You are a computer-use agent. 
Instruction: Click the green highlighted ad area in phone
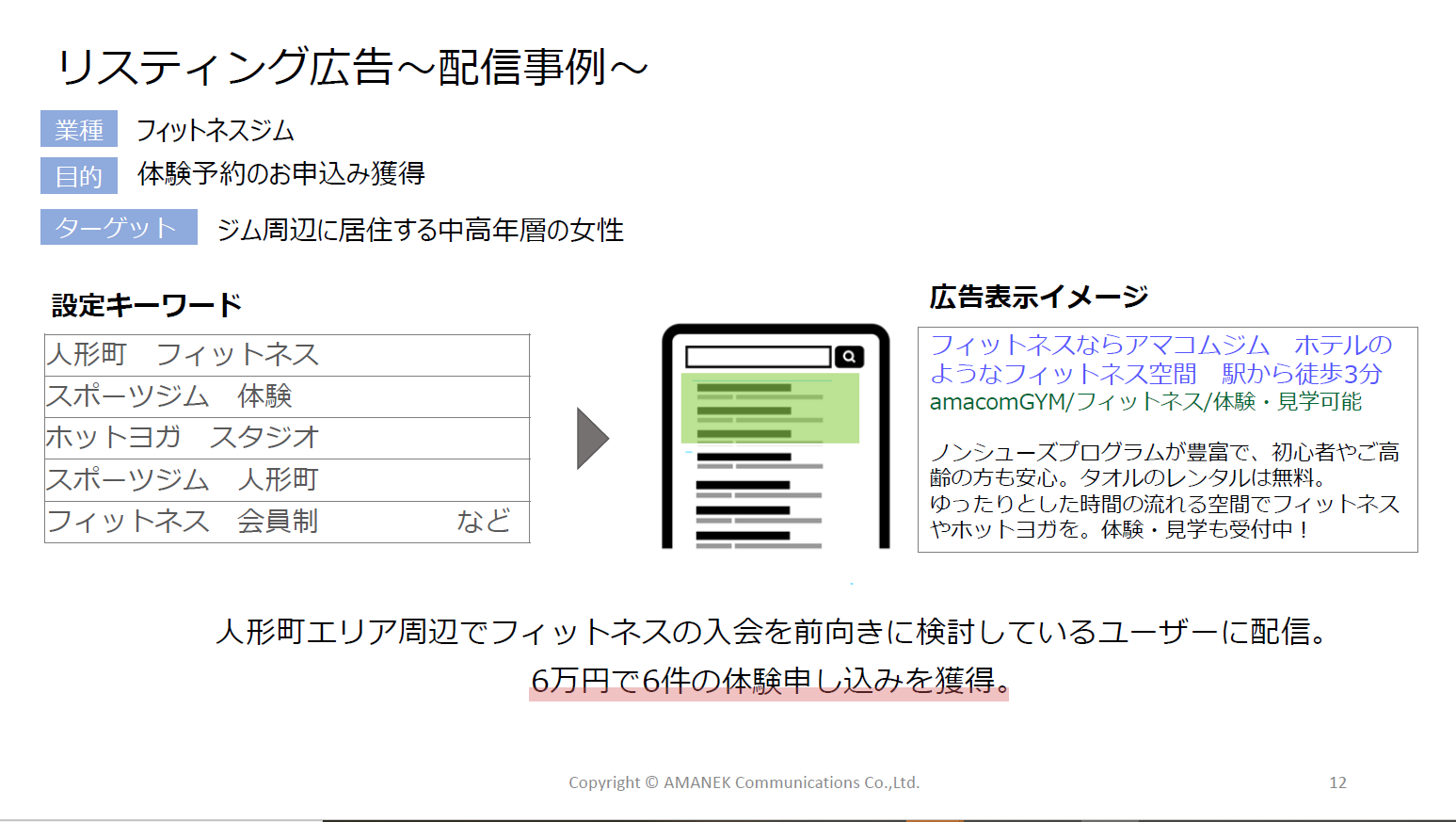(770, 408)
